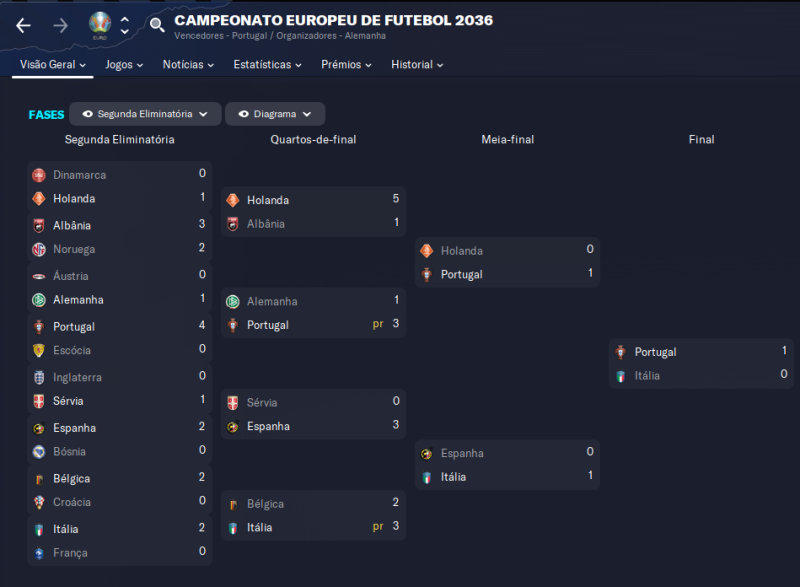
Task: Open the Historial menu
Action: click(x=417, y=64)
